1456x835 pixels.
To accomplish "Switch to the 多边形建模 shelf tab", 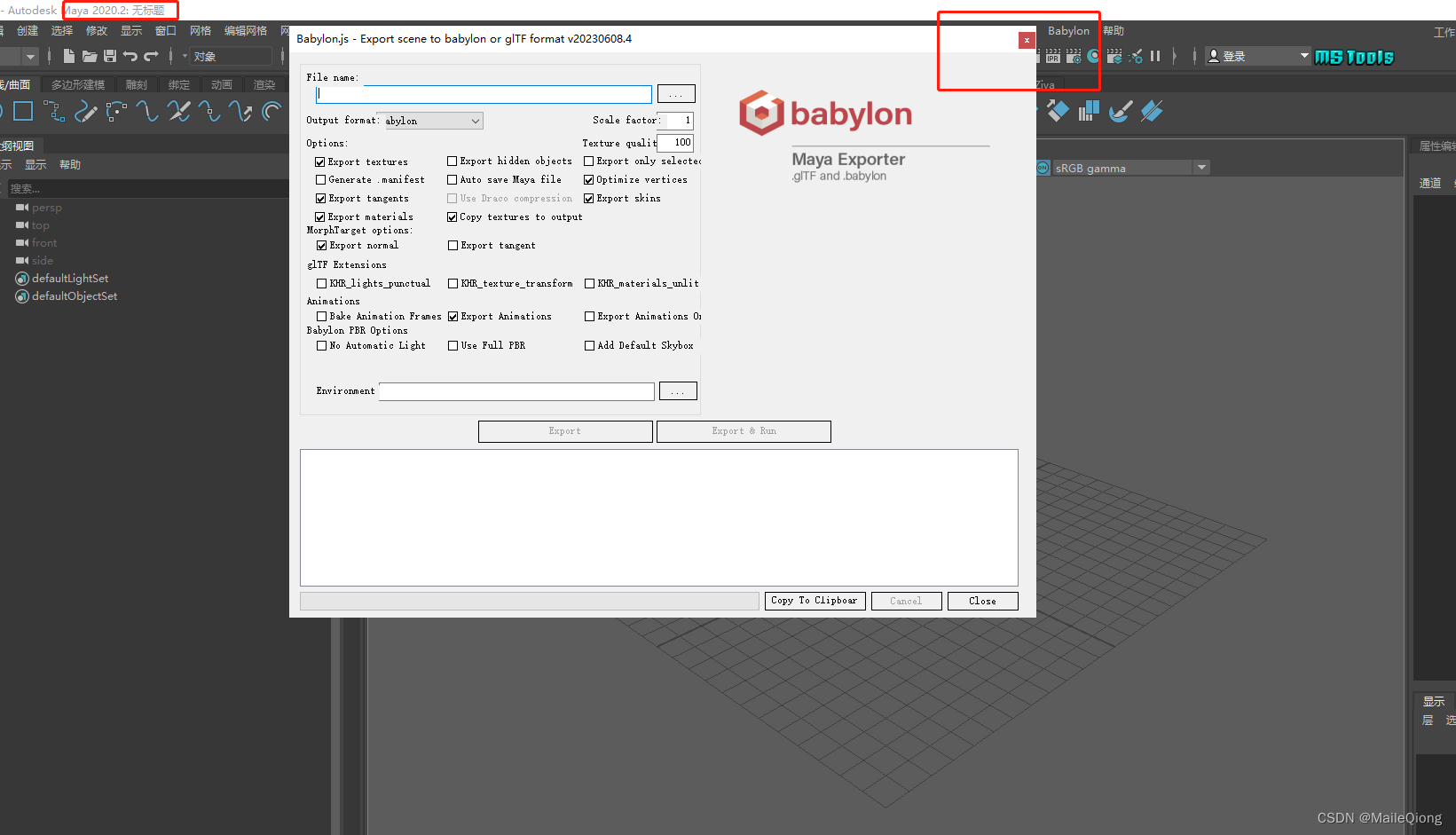I will 78,85.
